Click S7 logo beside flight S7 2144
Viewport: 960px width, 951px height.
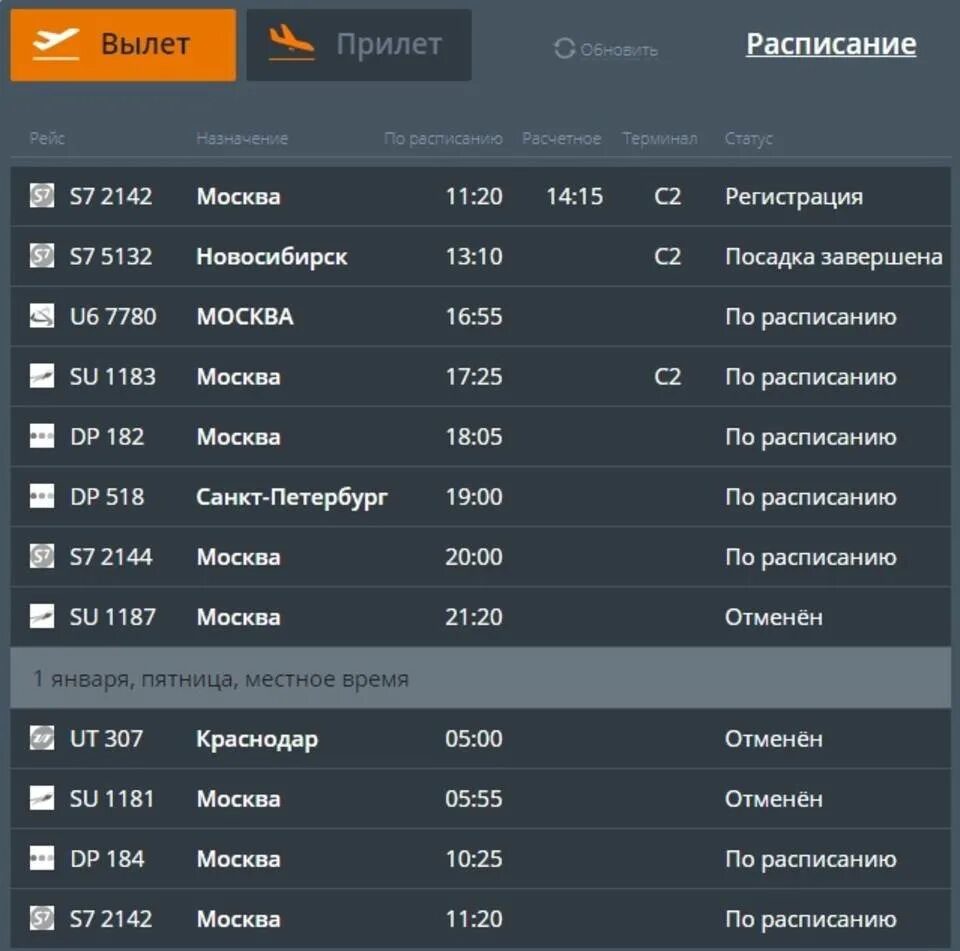point(42,556)
